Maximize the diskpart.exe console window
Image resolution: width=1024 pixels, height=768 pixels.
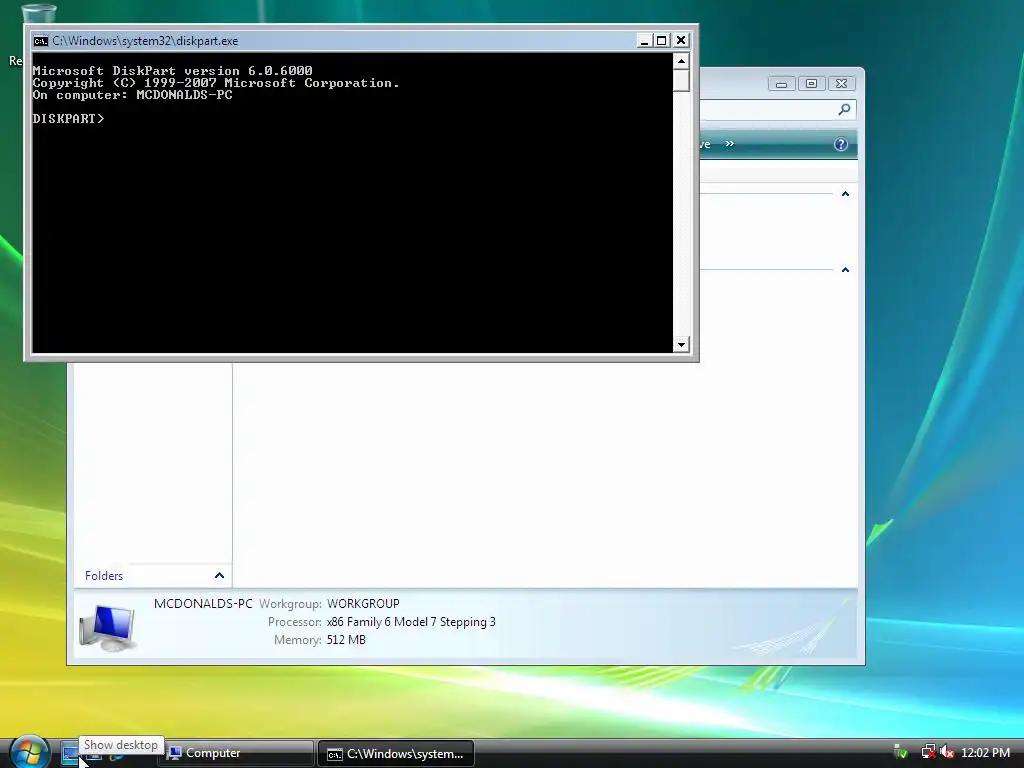click(x=662, y=40)
